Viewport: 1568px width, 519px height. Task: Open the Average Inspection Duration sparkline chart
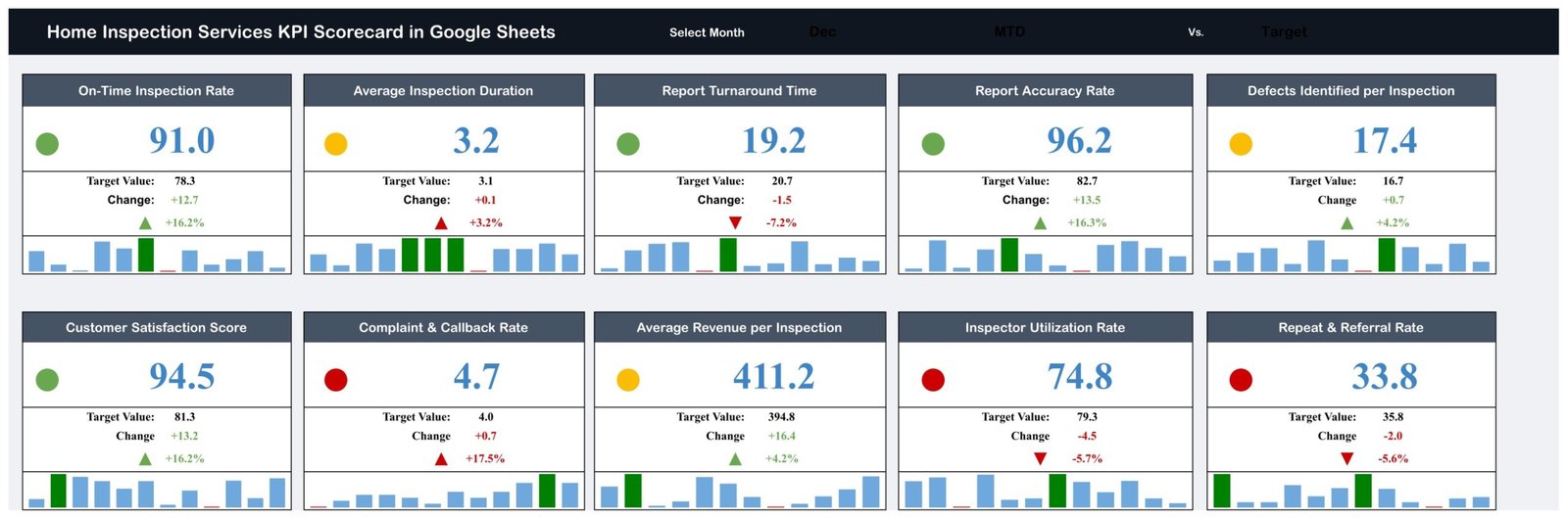(x=444, y=255)
